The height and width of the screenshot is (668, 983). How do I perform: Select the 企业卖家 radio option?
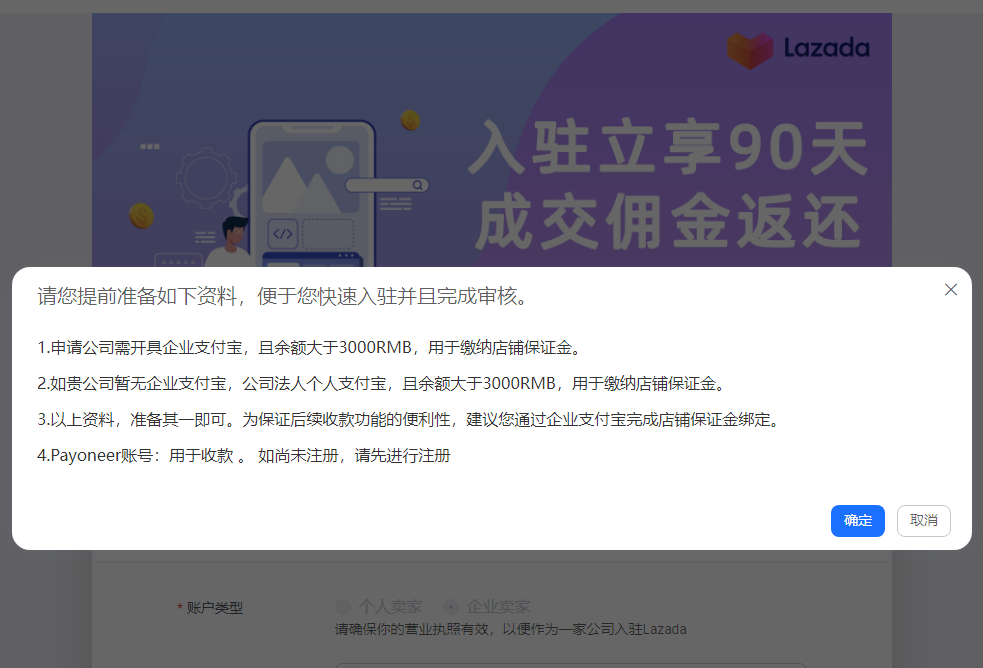click(450, 606)
